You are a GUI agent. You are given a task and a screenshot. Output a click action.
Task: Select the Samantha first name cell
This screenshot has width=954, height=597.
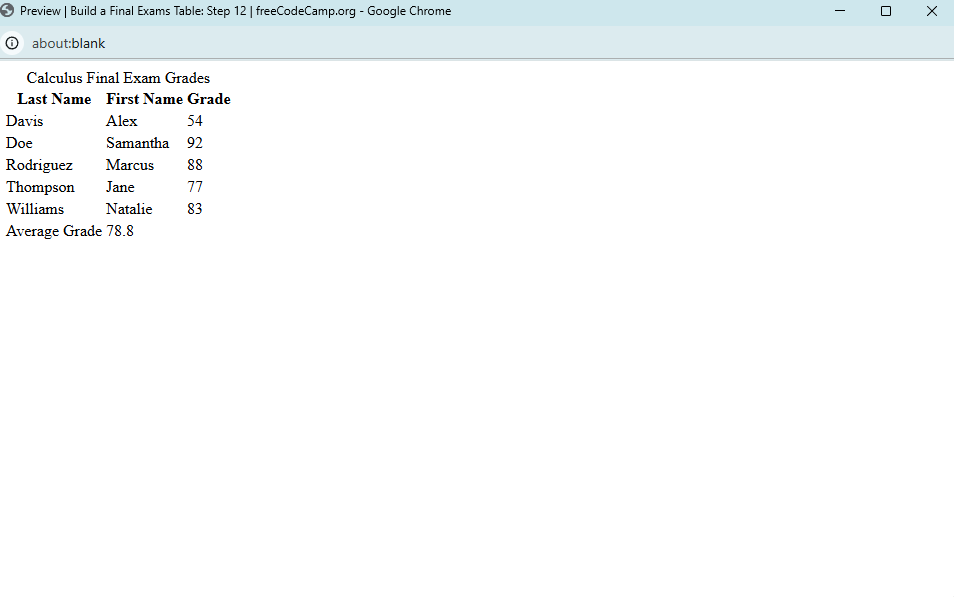(137, 143)
